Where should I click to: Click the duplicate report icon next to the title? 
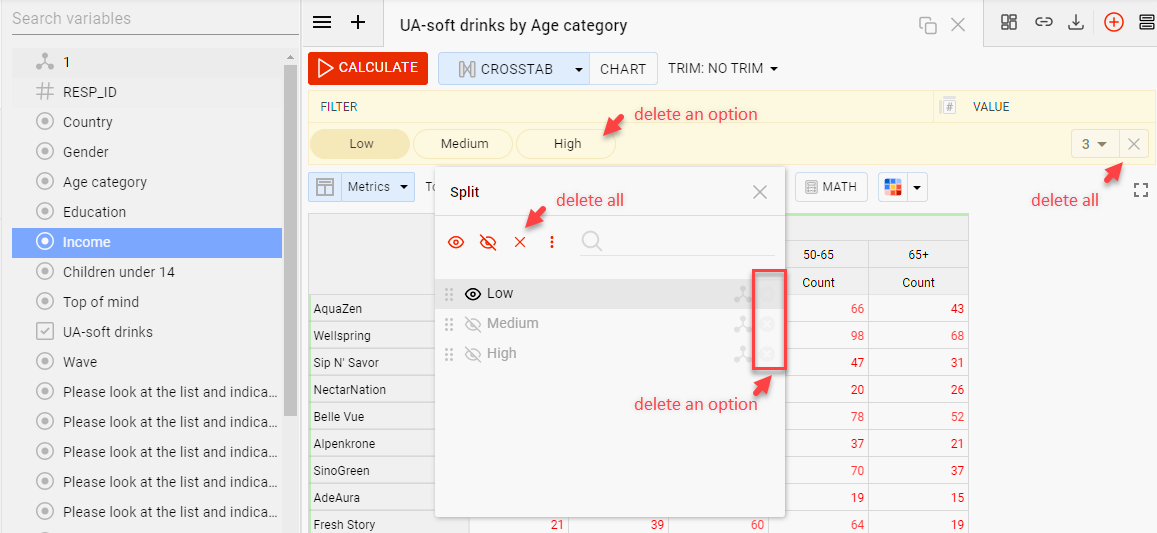pos(927,25)
